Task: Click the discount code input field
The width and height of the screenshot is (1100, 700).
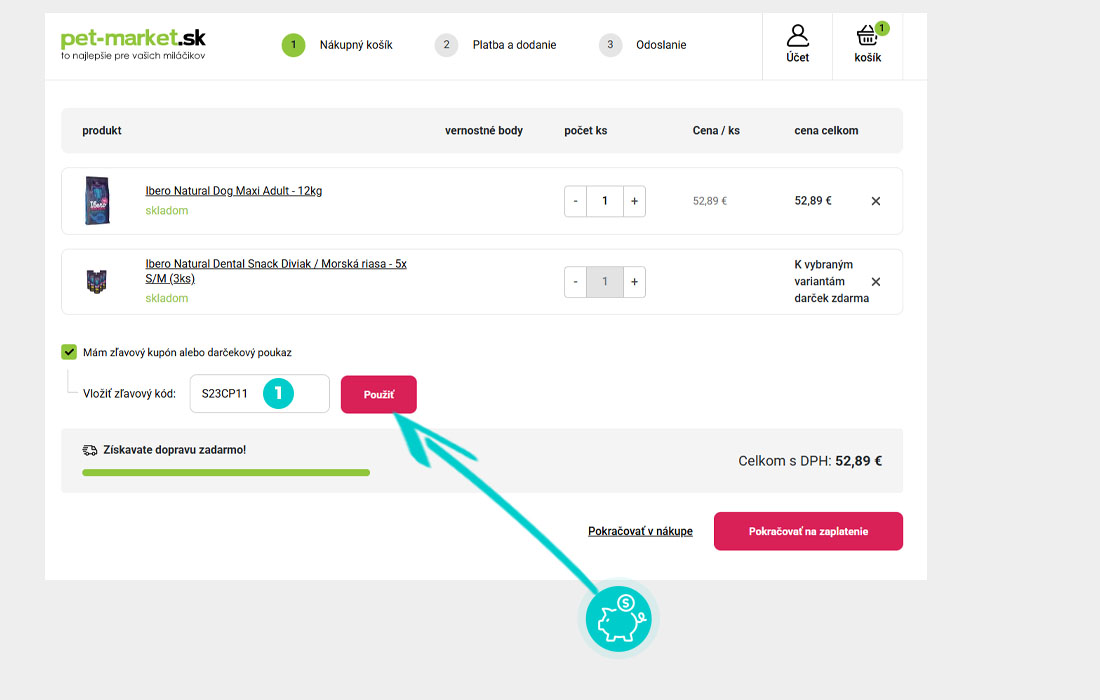Action: pos(260,393)
